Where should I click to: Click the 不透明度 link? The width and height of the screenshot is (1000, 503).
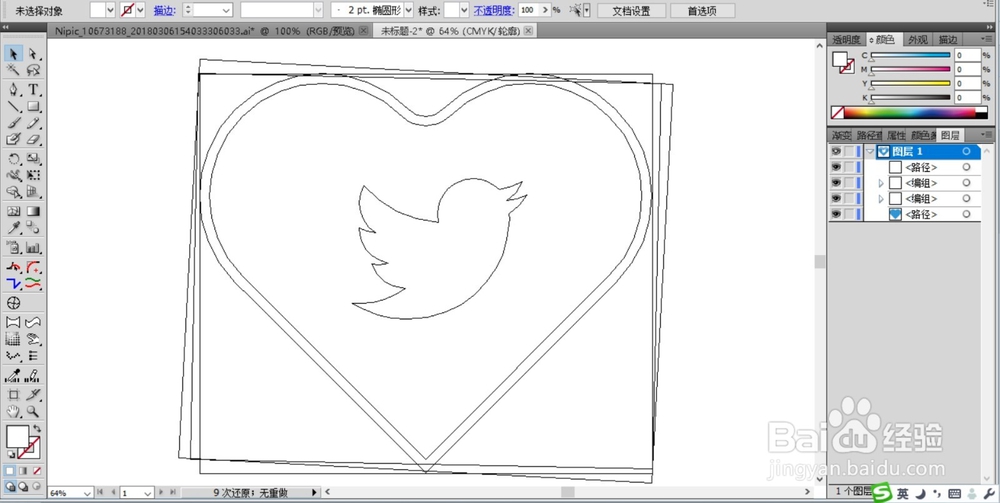pyautogui.click(x=494, y=11)
